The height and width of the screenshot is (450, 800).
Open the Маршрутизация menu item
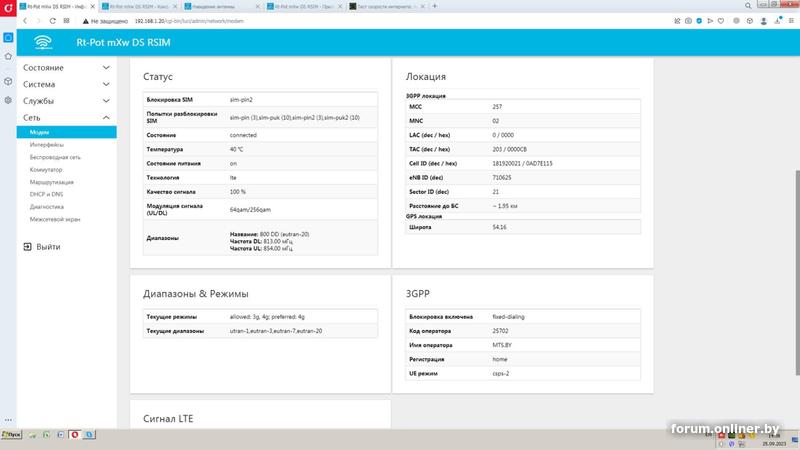coord(52,182)
